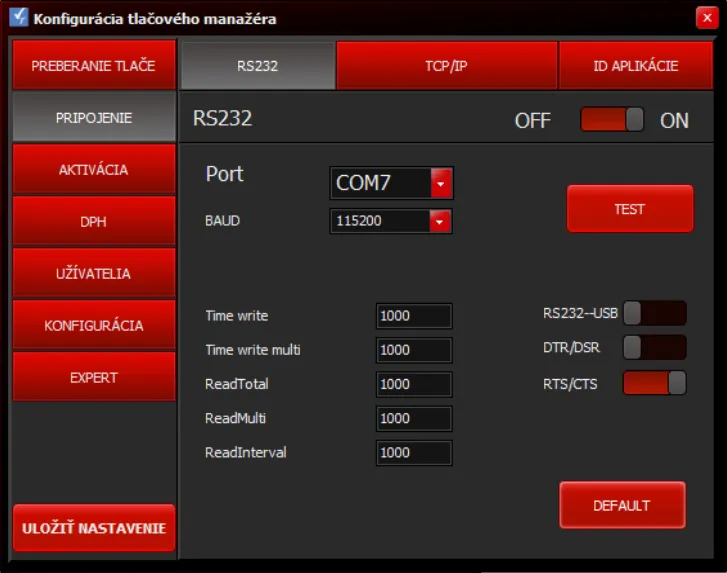Close the Konfigurácia tlačového manažéra window
This screenshot has height=573, width=727.
707,18
